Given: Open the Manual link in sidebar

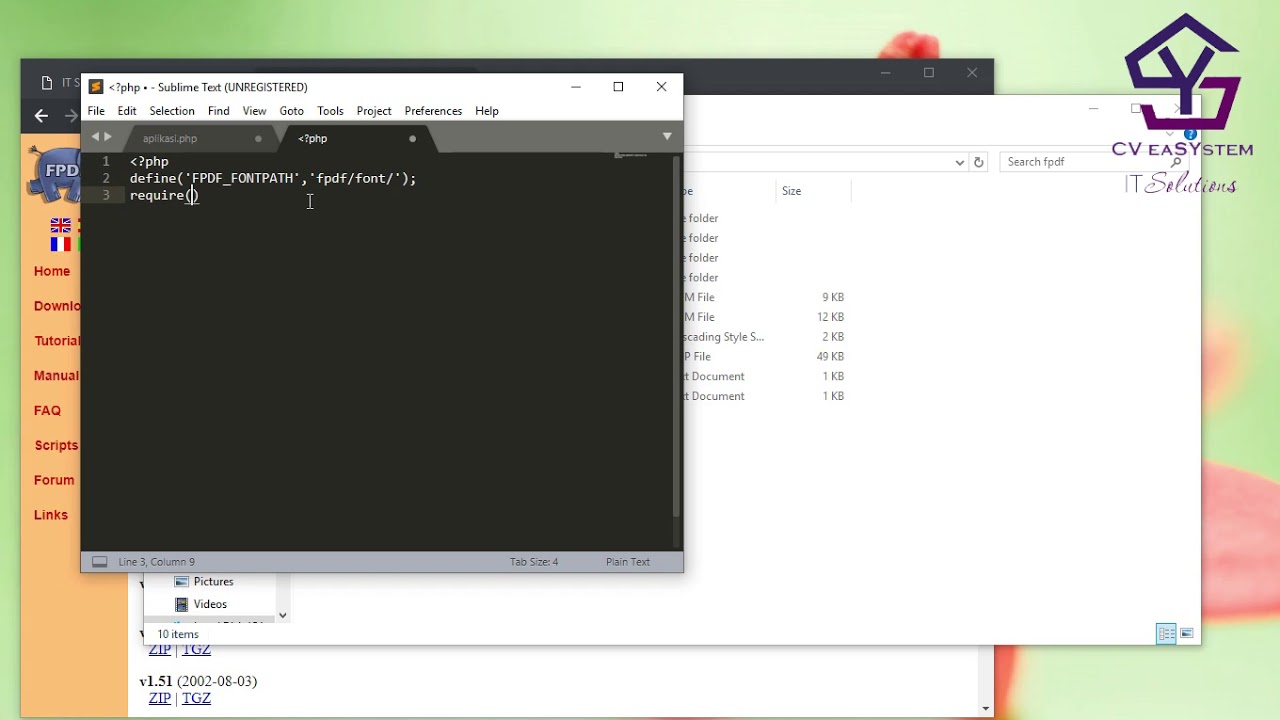Looking at the screenshot, I should click(x=56, y=376).
